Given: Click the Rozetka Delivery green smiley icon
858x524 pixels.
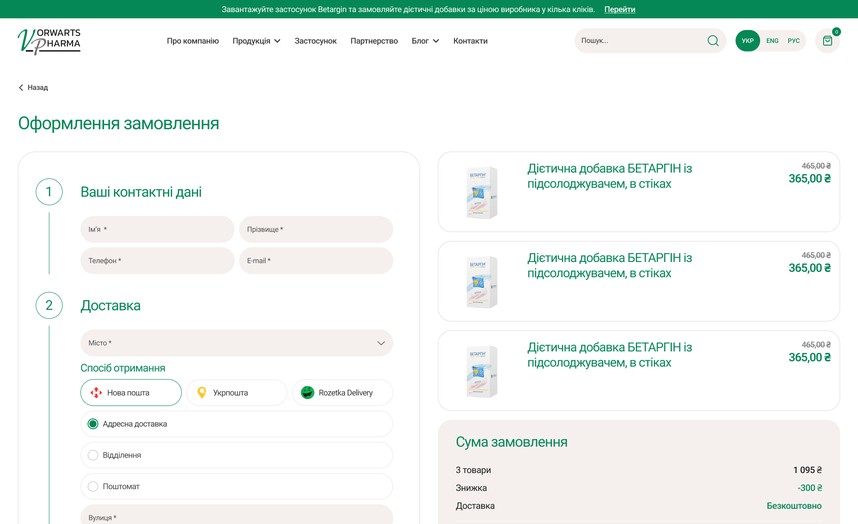Looking at the screenshot, I should tap(308, 393).
